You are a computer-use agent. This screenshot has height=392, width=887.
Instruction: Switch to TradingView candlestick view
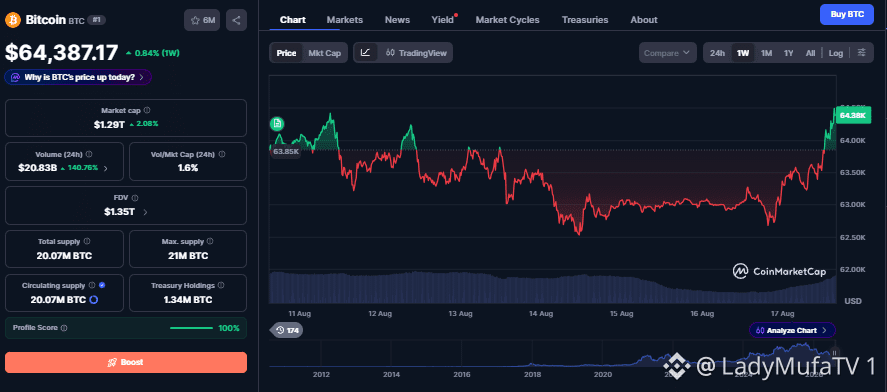tap(416, 53)
